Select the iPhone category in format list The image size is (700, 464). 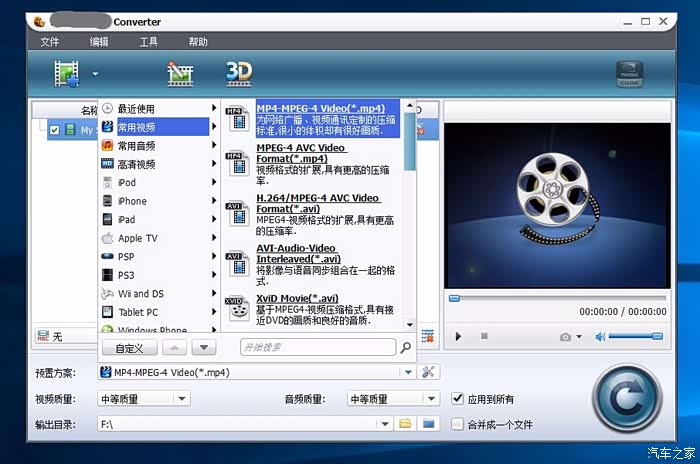tap(132, 201)
